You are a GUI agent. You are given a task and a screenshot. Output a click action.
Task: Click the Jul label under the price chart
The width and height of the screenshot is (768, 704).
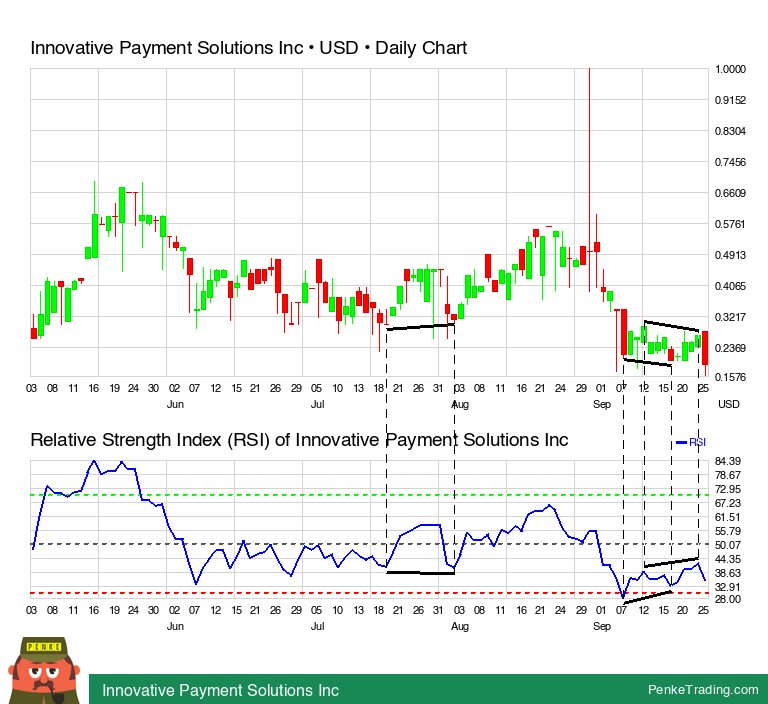click(x=317, y=404)
